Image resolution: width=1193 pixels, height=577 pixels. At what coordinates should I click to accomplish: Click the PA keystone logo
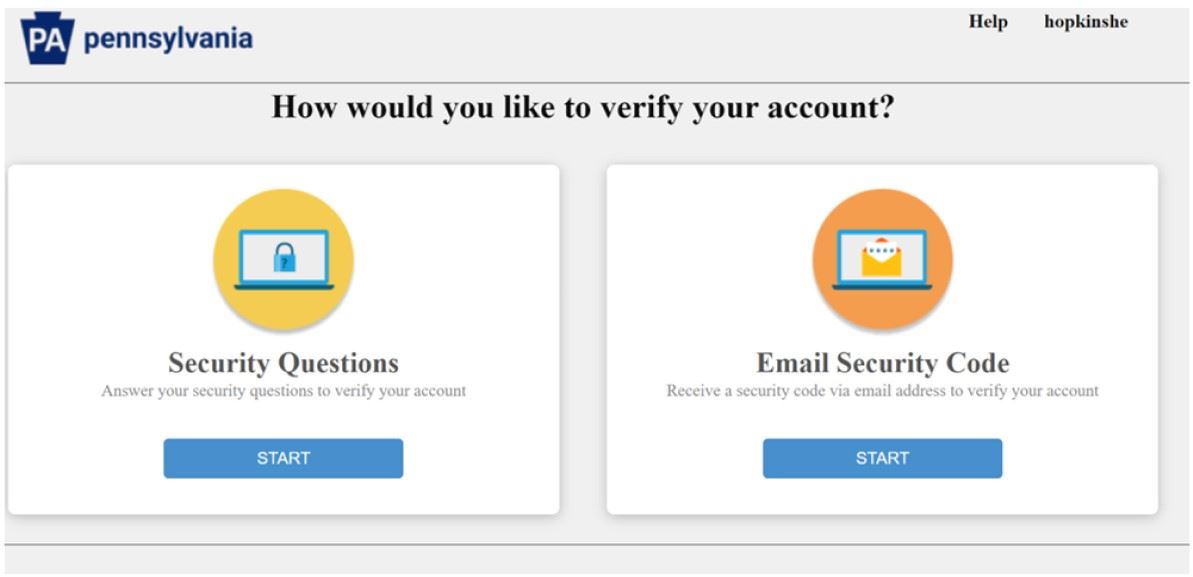[46, 40]
